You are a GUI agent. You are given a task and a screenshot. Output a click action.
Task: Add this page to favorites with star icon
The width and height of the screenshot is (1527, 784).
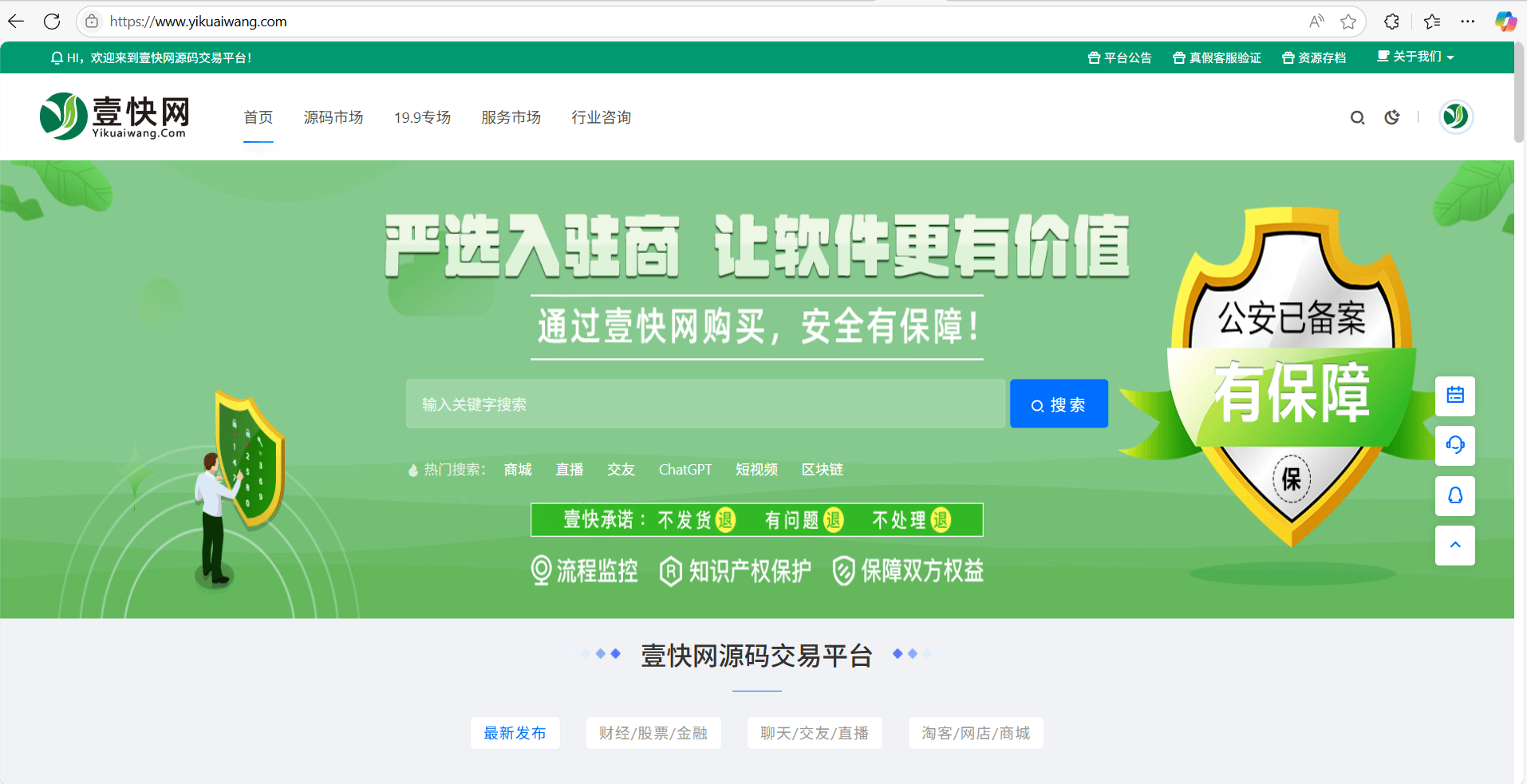(x=1348, y=22)
